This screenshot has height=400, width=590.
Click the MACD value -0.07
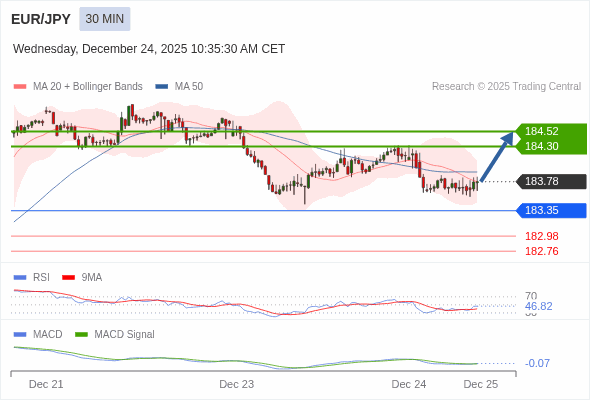tap(537, 363)
